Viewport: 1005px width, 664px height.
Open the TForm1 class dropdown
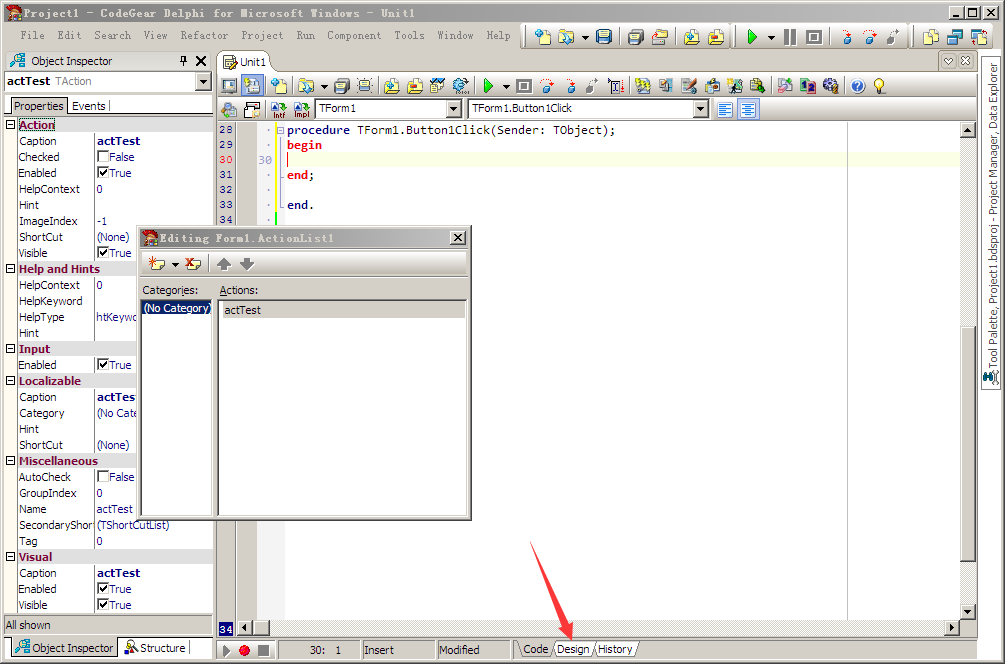(453, 109)
